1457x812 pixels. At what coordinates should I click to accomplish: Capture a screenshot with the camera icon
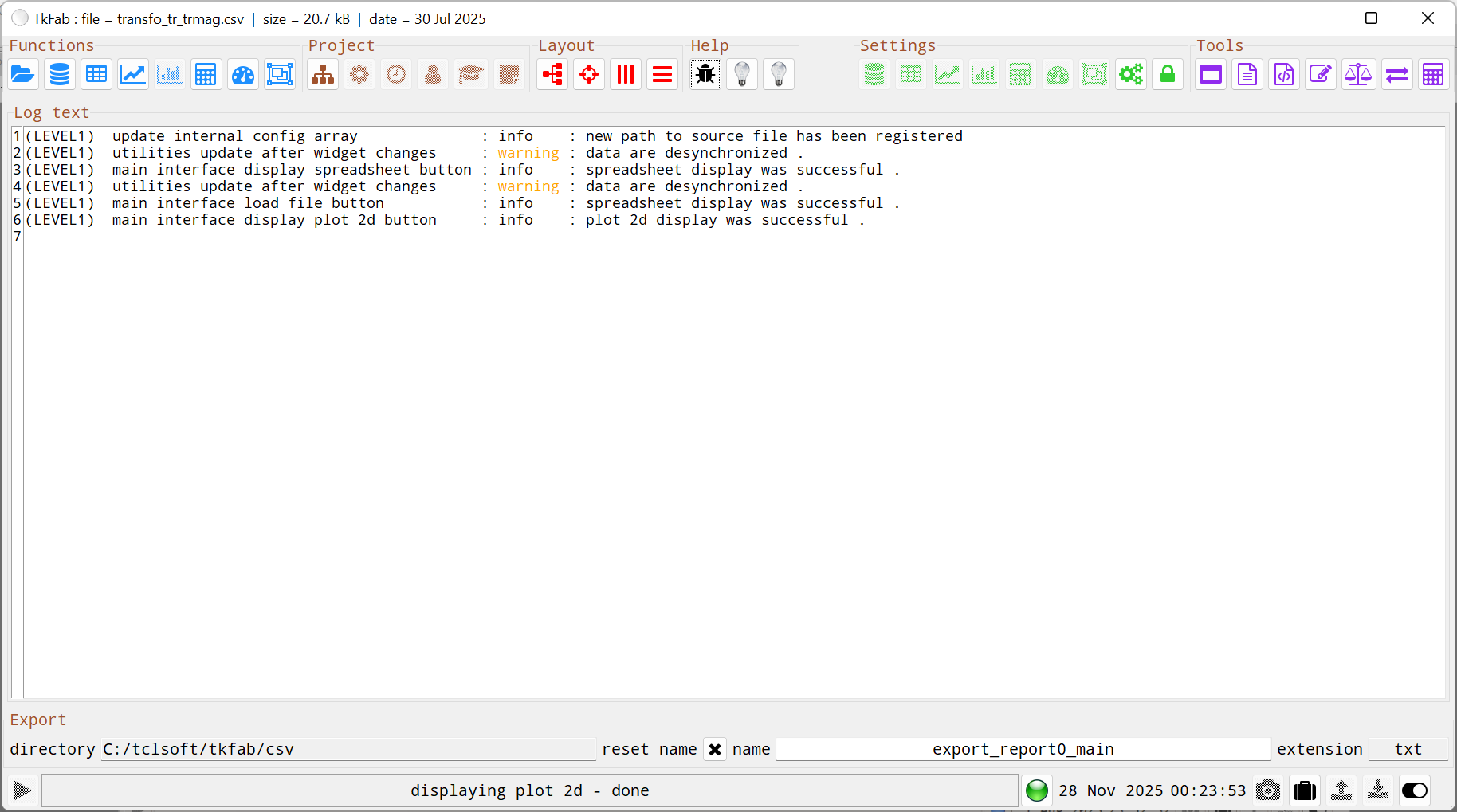coord(1267,790)
